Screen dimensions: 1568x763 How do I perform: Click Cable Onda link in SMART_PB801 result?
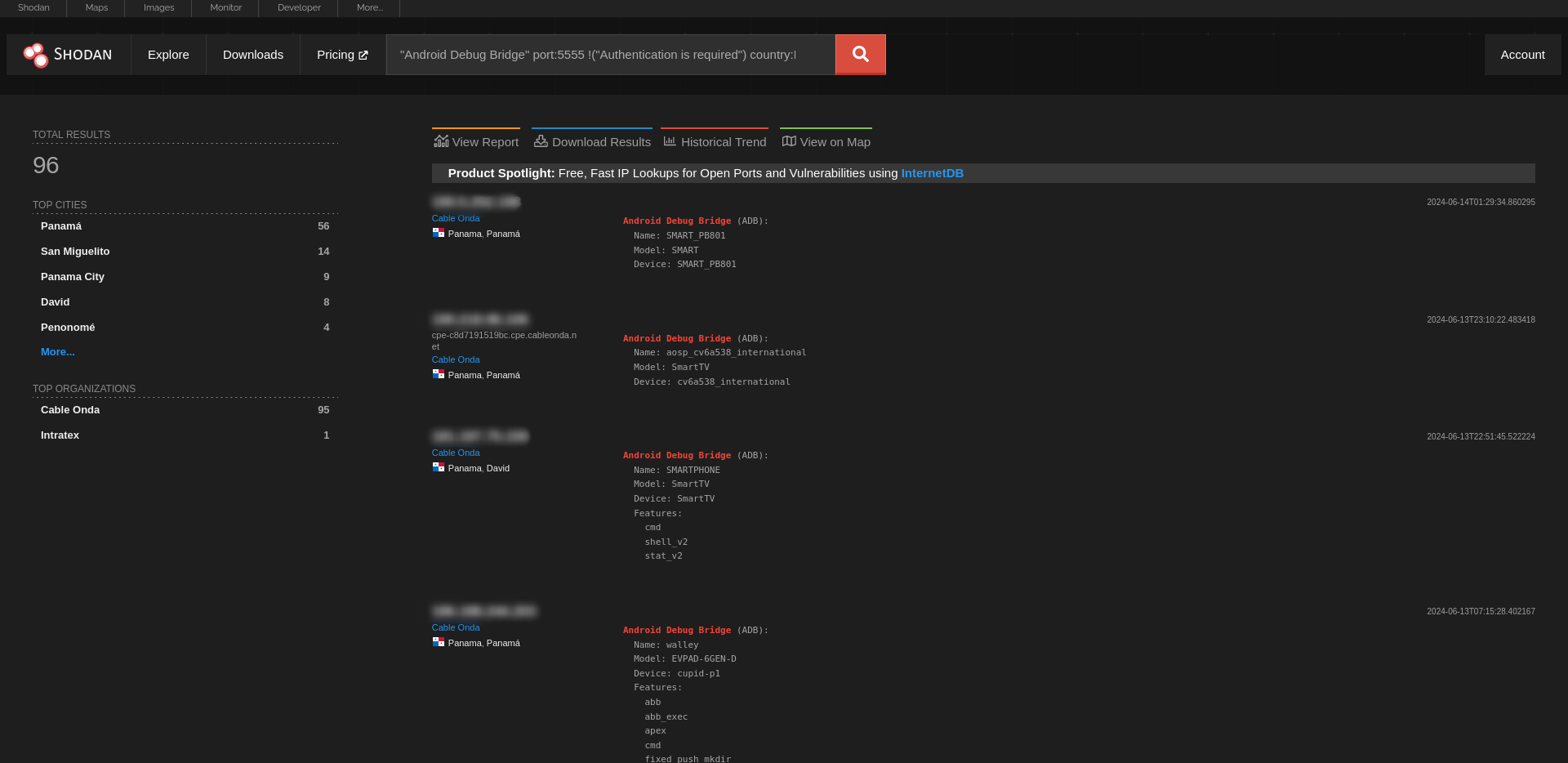pyautogui.click(x=456, y=218)
